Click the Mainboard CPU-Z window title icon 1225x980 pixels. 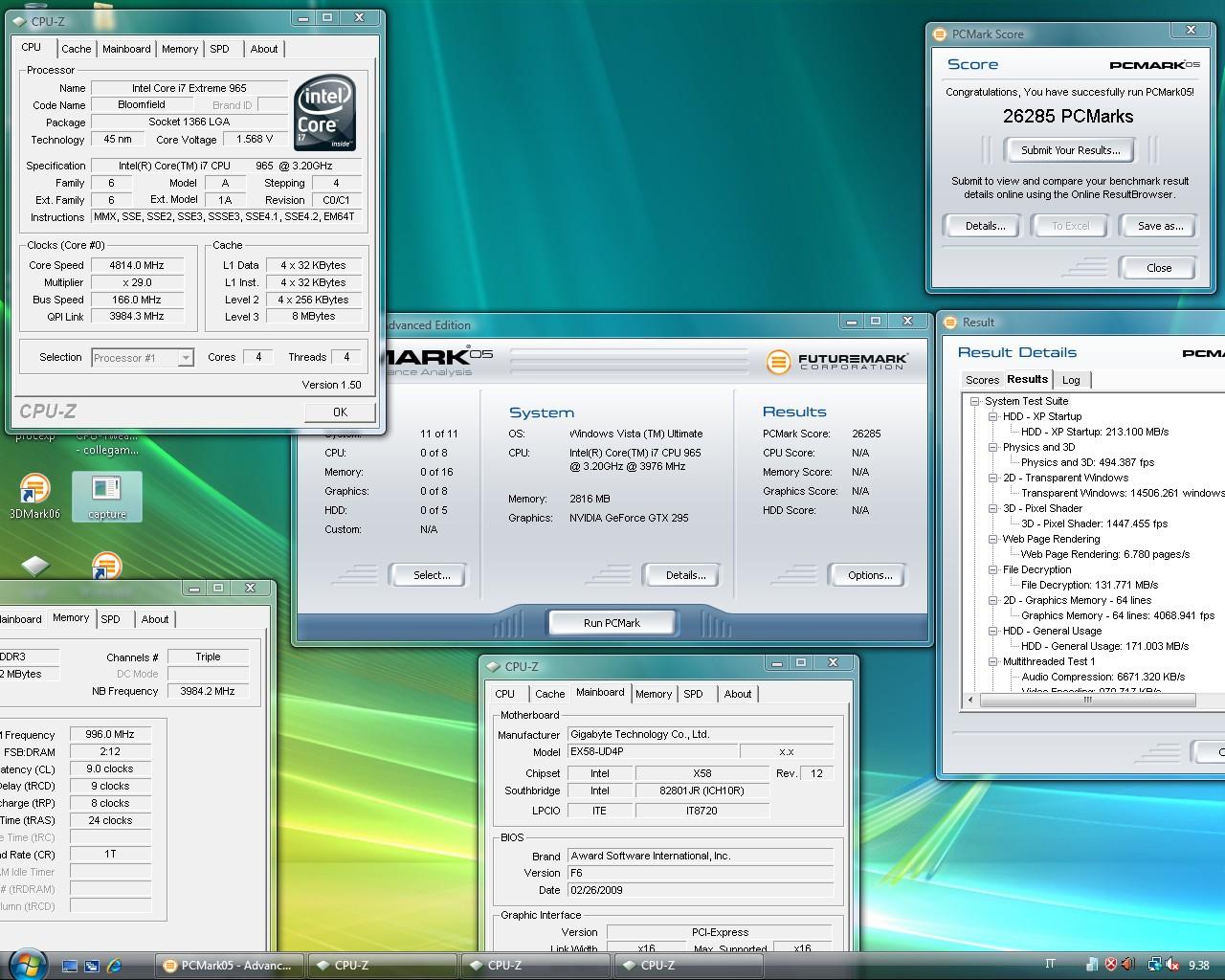[494, 666]
